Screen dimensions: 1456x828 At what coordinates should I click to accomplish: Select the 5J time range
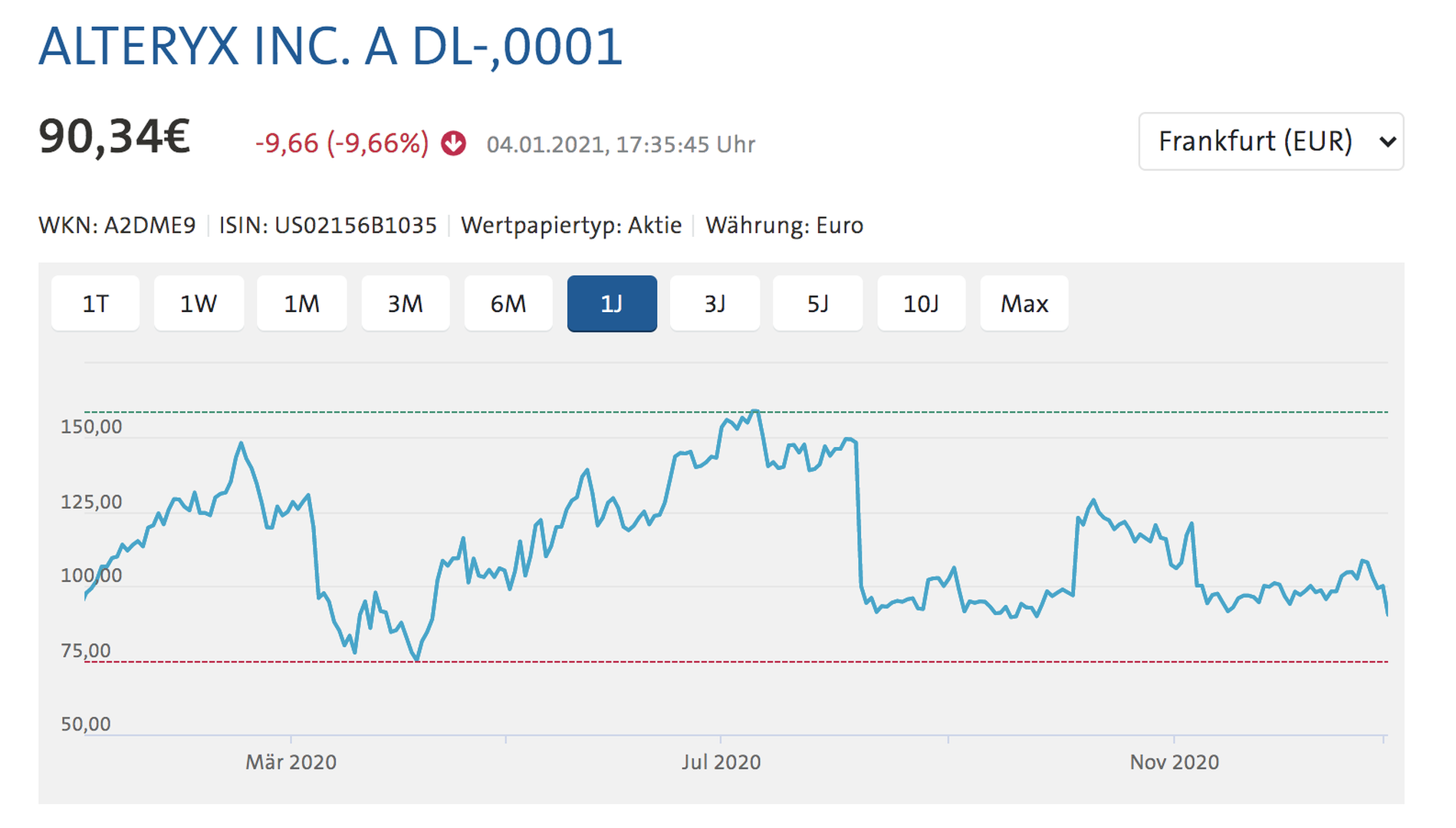click(x=817, y=304)
